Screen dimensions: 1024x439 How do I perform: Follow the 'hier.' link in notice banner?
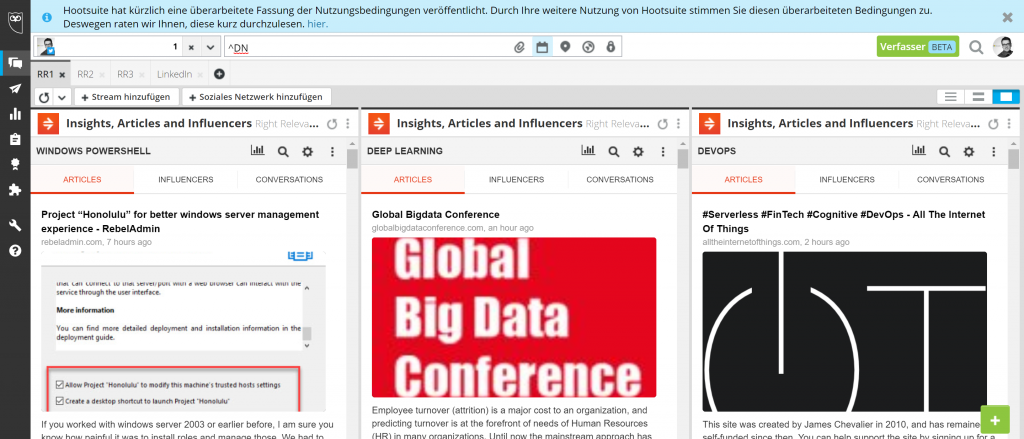317,24
